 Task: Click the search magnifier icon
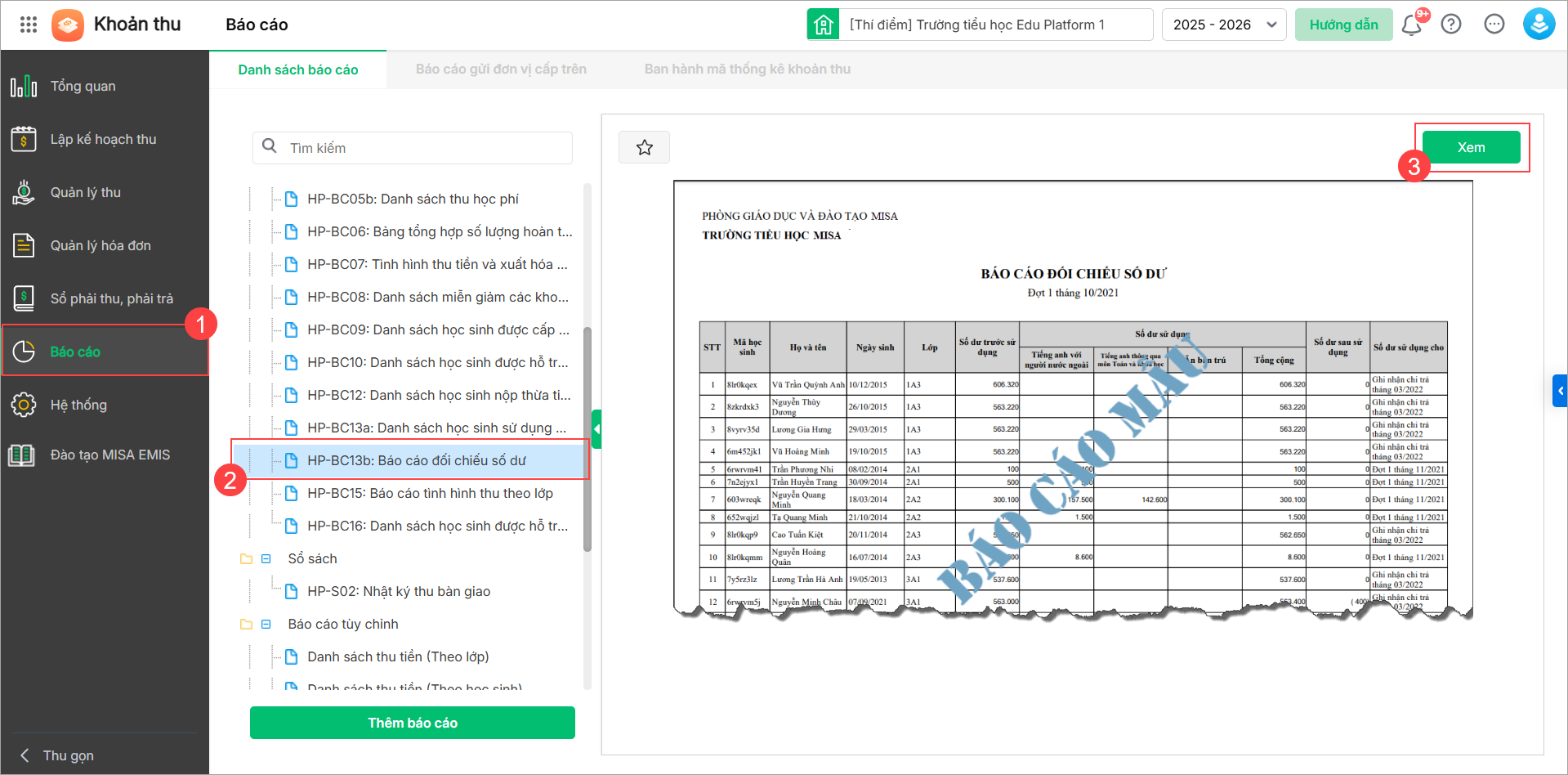click(x=270, y=146)
